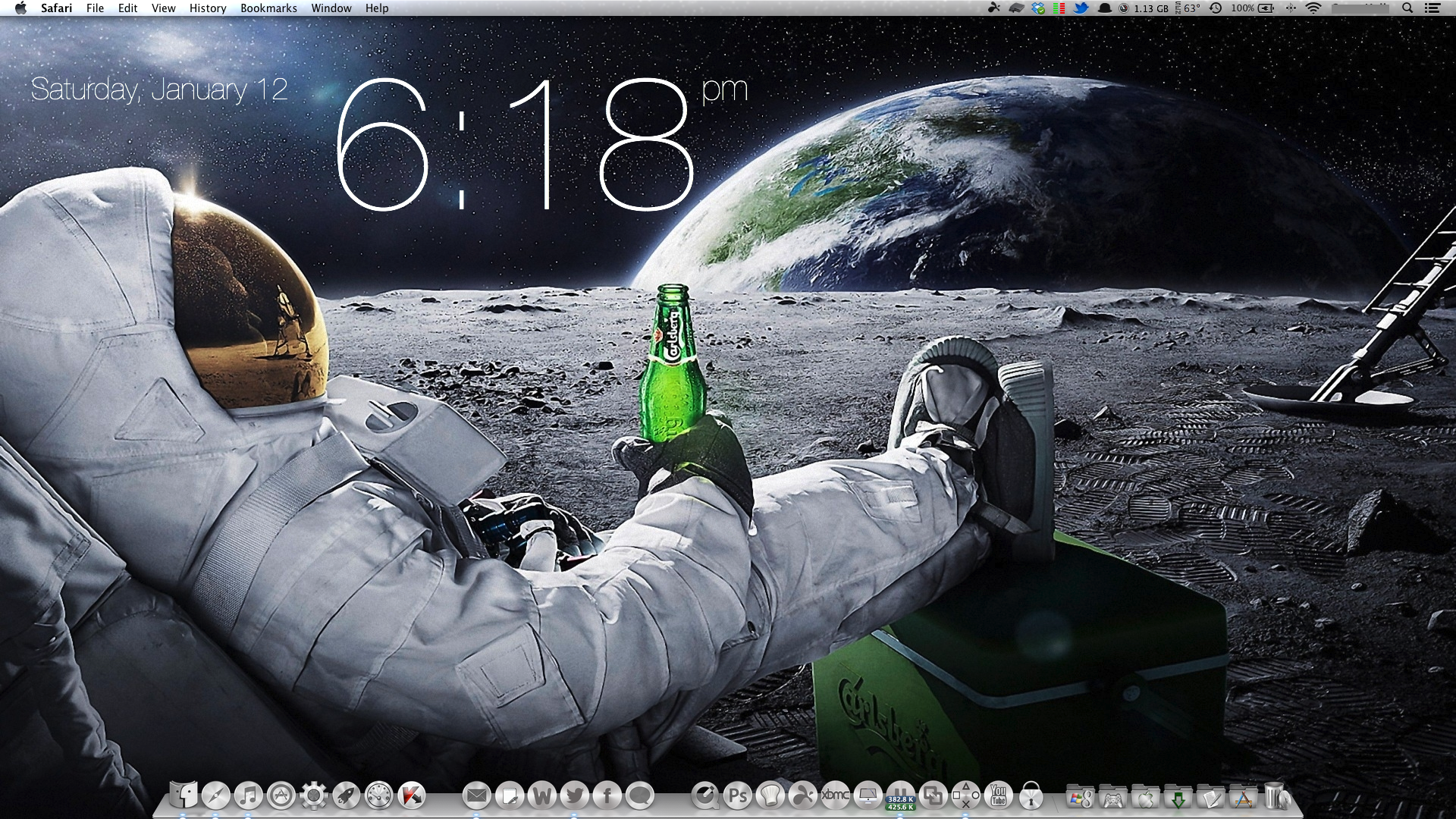Open Messages speech bubble dock icon

[640, 795]
